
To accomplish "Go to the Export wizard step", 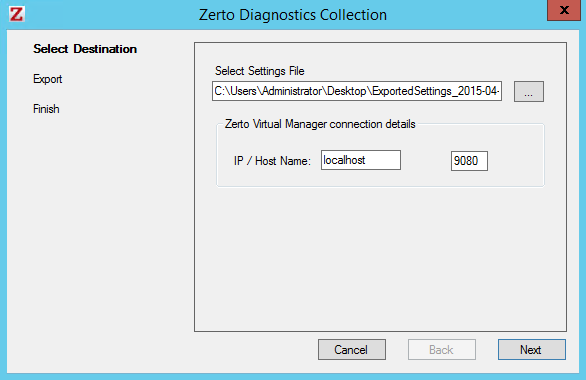I will click(x=47, y=79).
